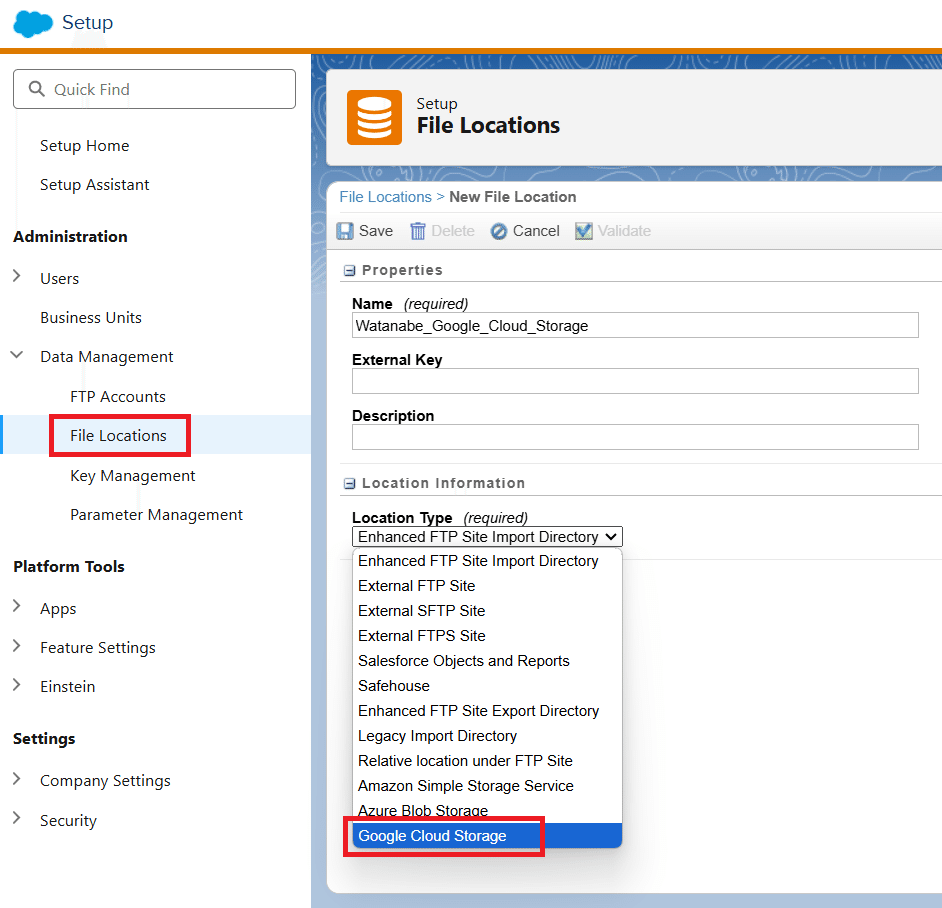Click the Salesforce cloud logo
This screenshot has height=908, width=942.
33,23
